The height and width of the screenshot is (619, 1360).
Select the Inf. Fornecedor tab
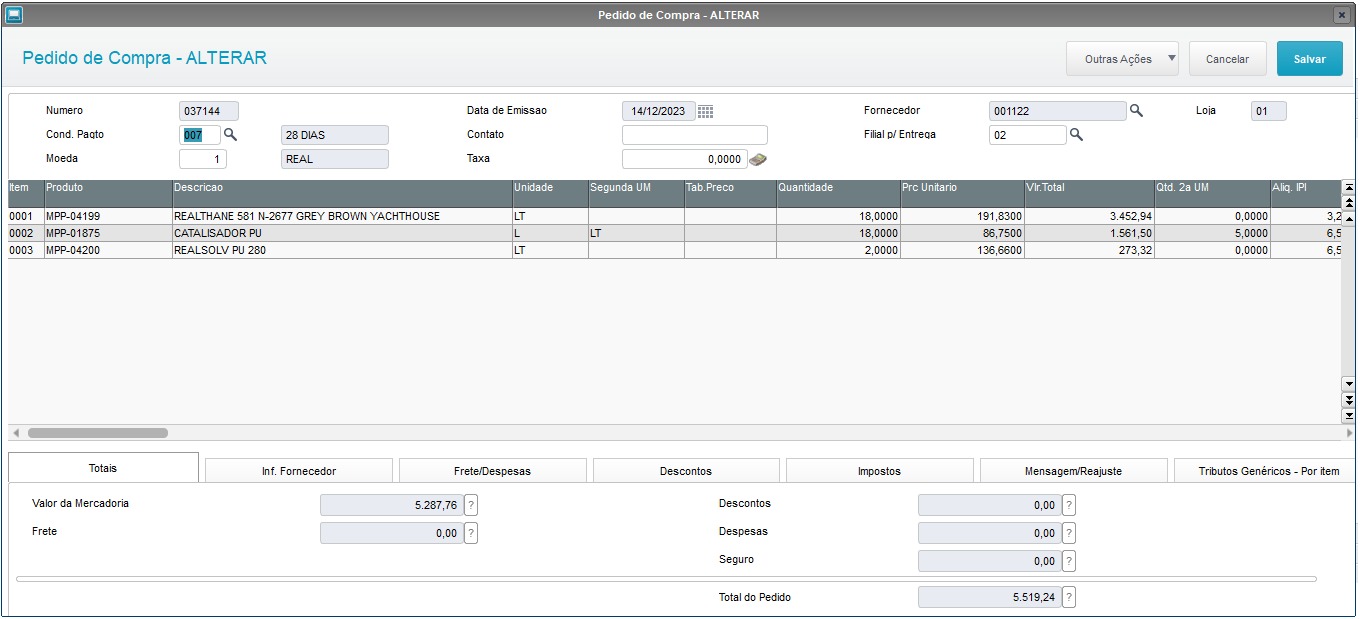[x=298, y=471]
